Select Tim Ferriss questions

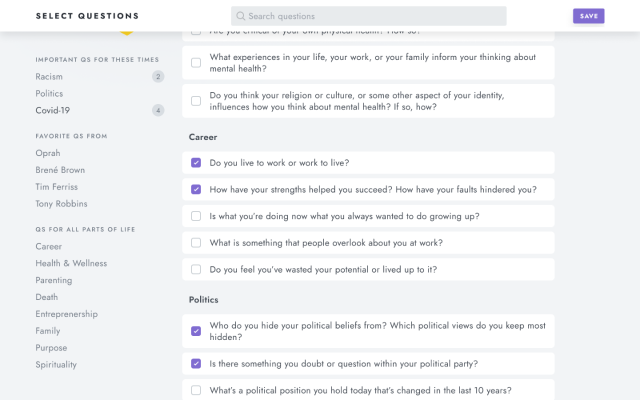pos(56,187)
